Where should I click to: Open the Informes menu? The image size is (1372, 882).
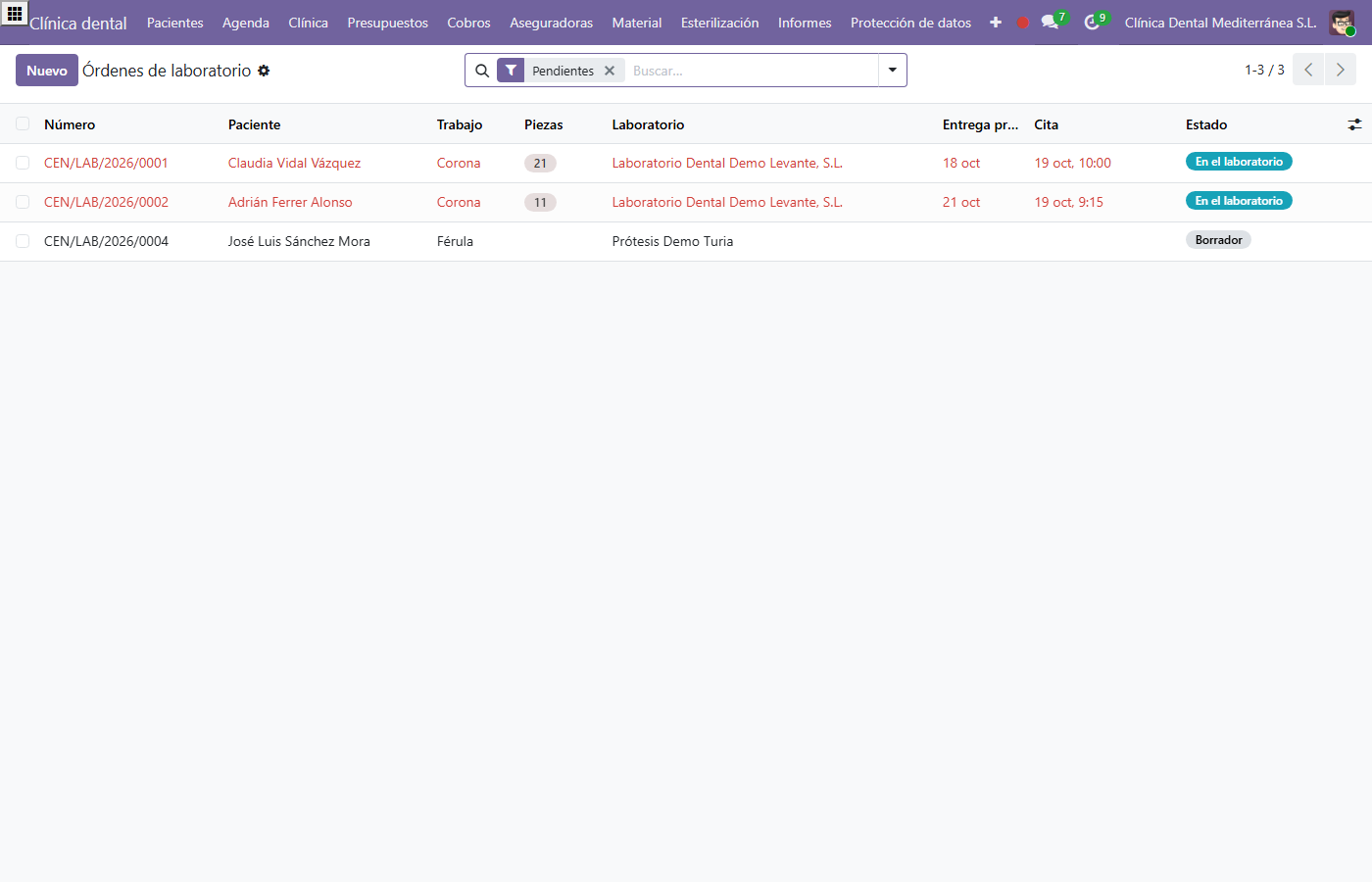click(805, 23)
